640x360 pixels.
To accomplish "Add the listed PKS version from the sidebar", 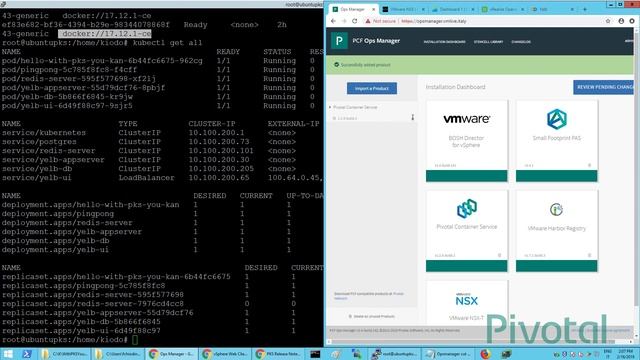I will click(x=413, y=118).
